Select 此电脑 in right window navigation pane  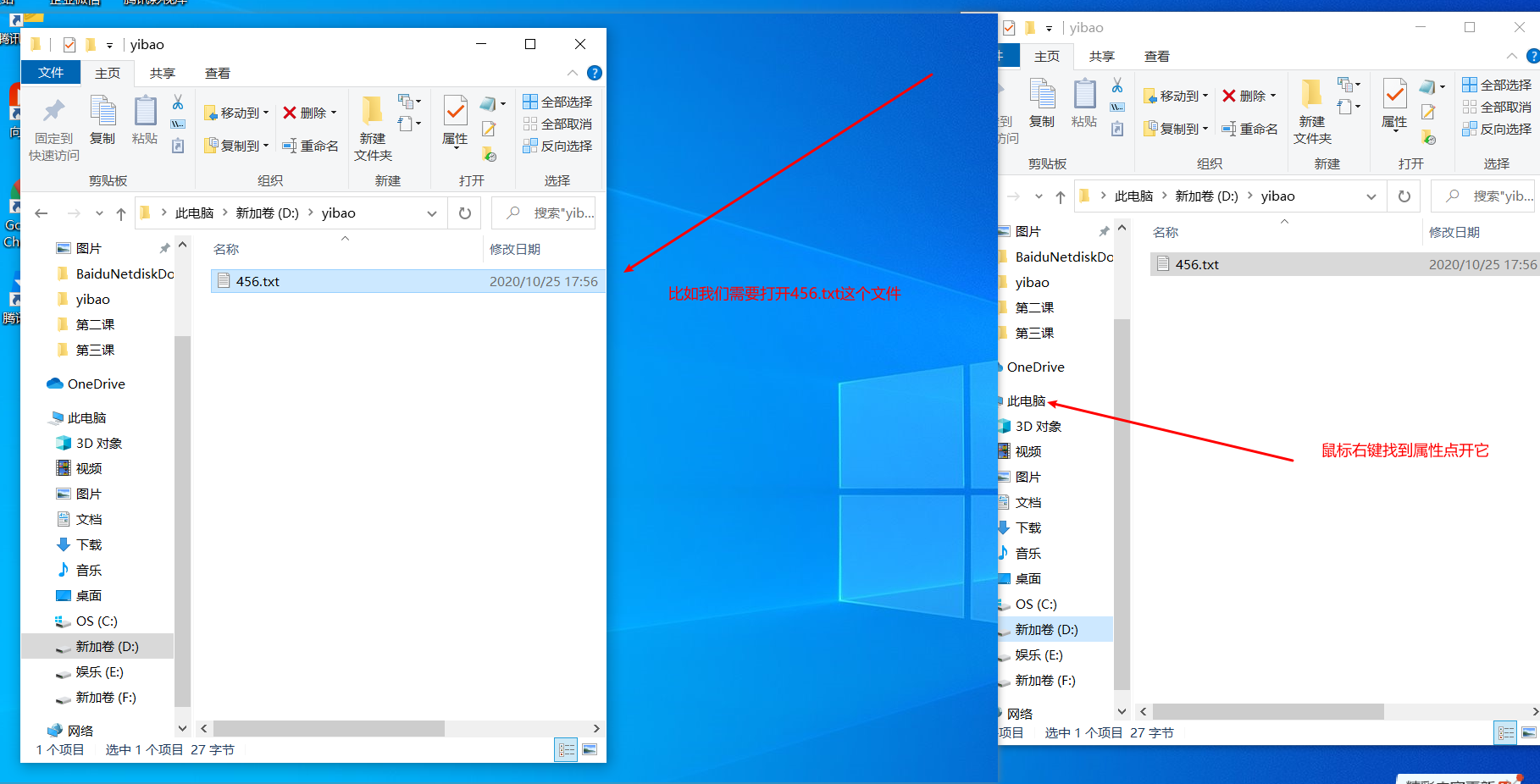coord(1026,400)
